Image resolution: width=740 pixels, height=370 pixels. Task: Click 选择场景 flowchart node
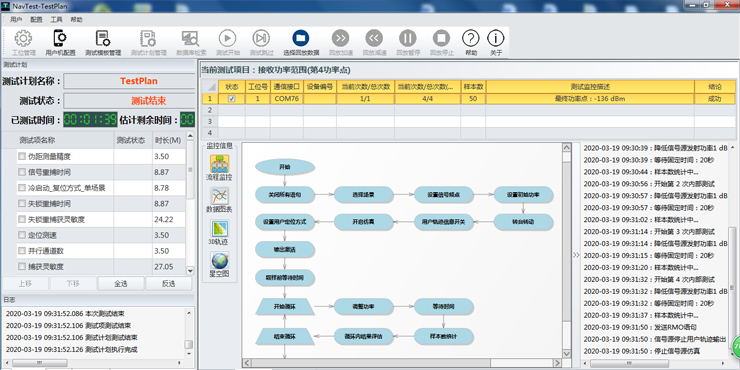364,194
